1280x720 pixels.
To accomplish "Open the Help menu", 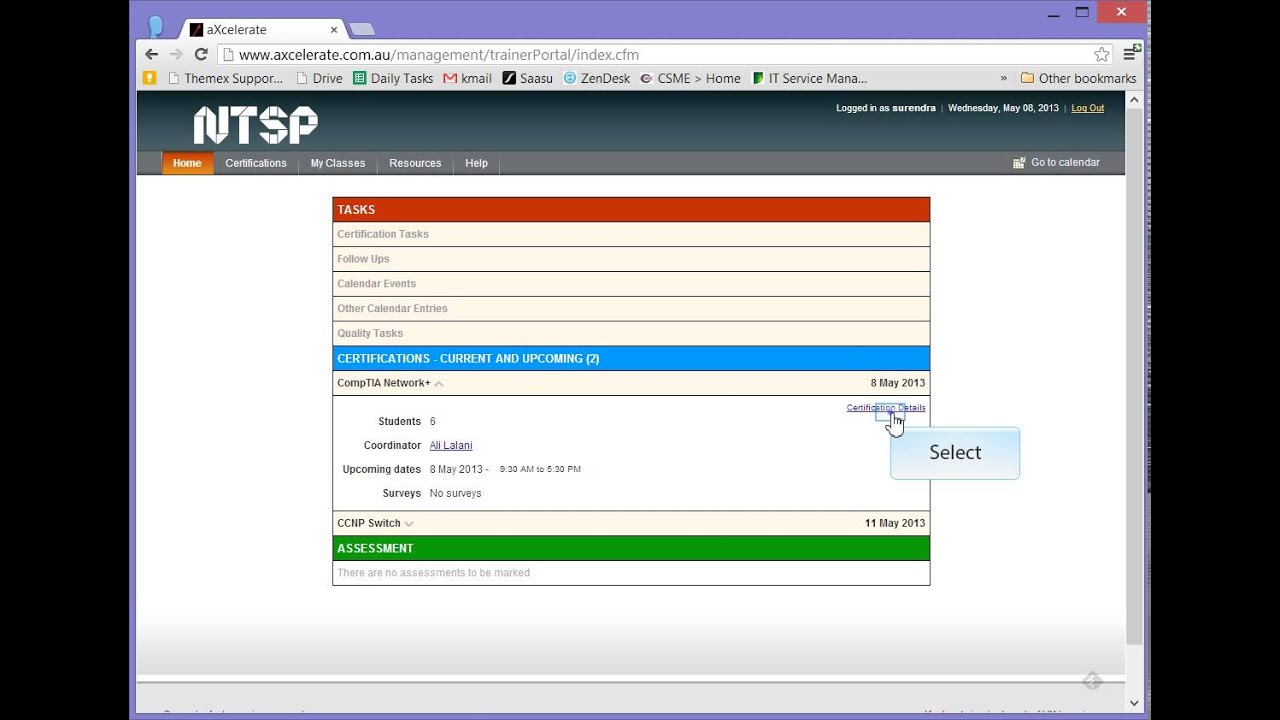I will pos(476,163).
